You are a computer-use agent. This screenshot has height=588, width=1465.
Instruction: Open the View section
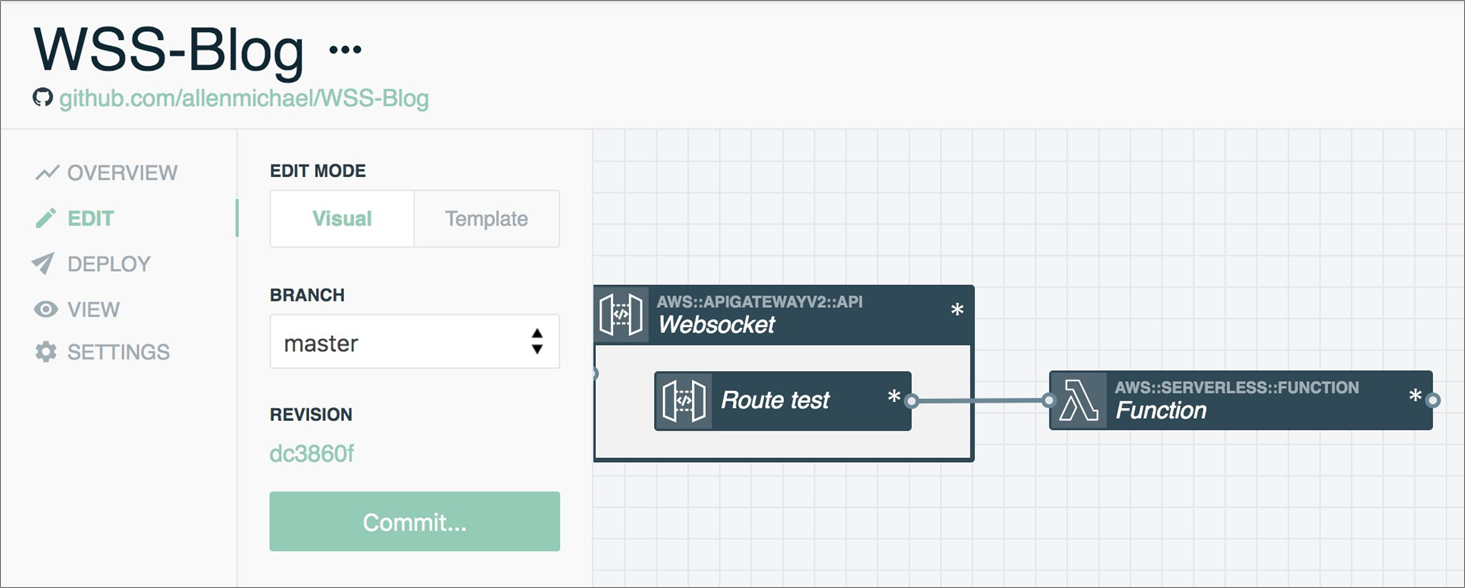tap(76, 309)
